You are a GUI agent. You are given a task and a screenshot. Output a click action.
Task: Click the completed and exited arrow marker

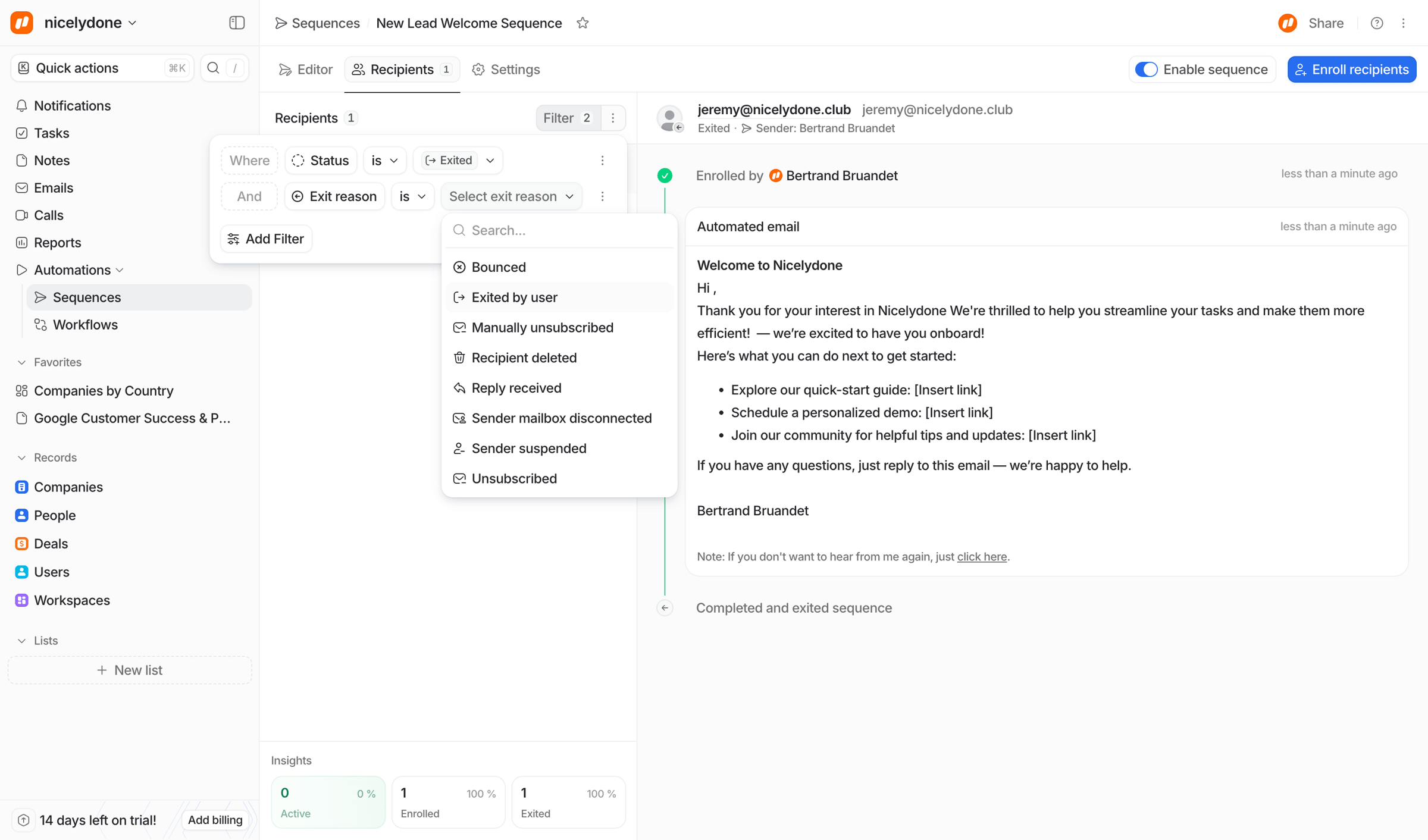[665, 607]
